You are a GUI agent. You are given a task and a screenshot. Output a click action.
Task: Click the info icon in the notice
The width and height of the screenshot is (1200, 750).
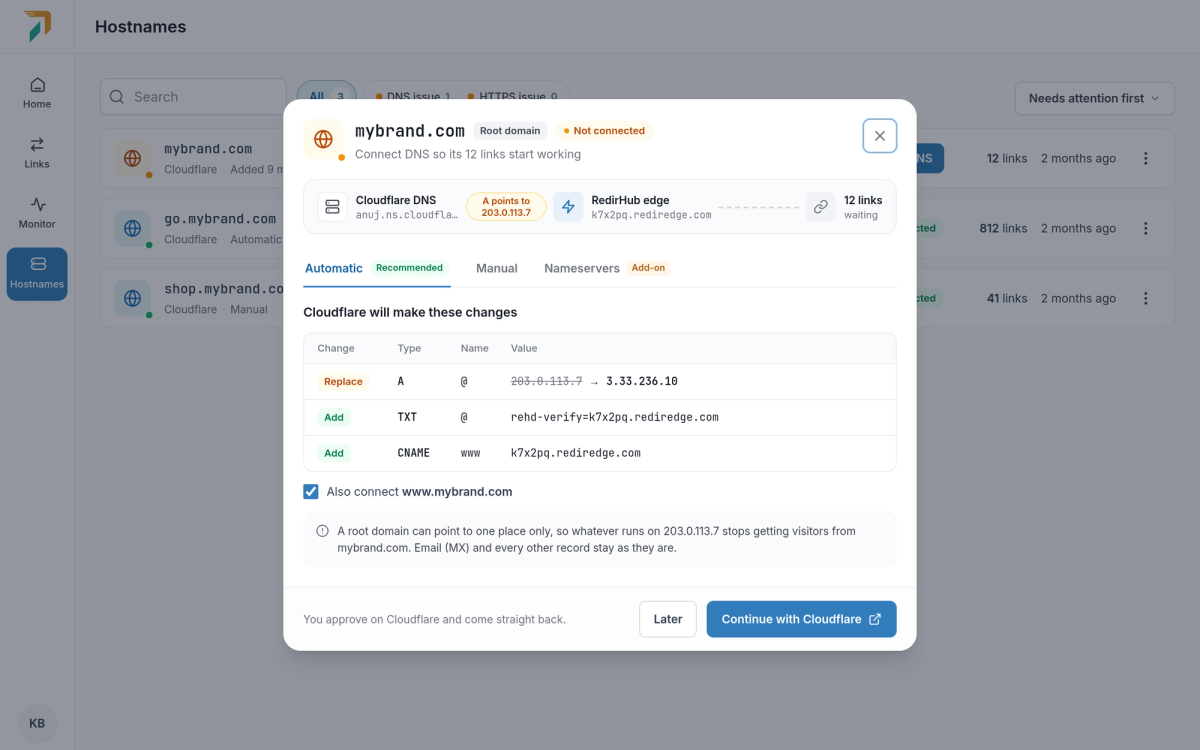tap(322, 531)
